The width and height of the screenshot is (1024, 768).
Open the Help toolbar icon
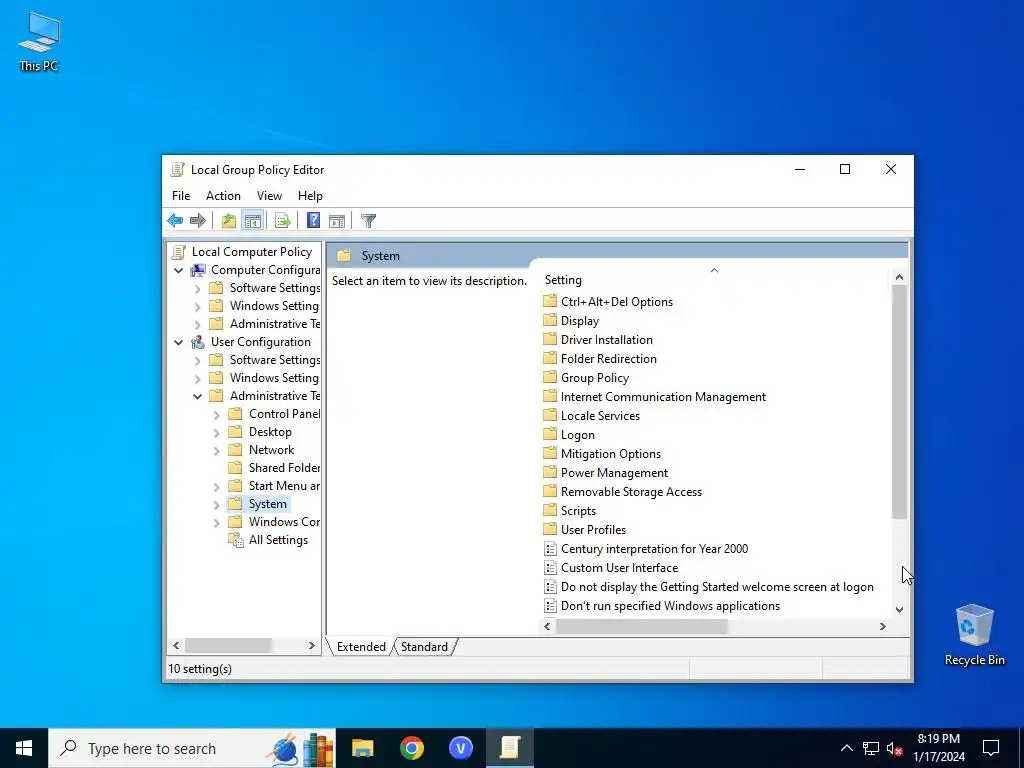[313, 221]
